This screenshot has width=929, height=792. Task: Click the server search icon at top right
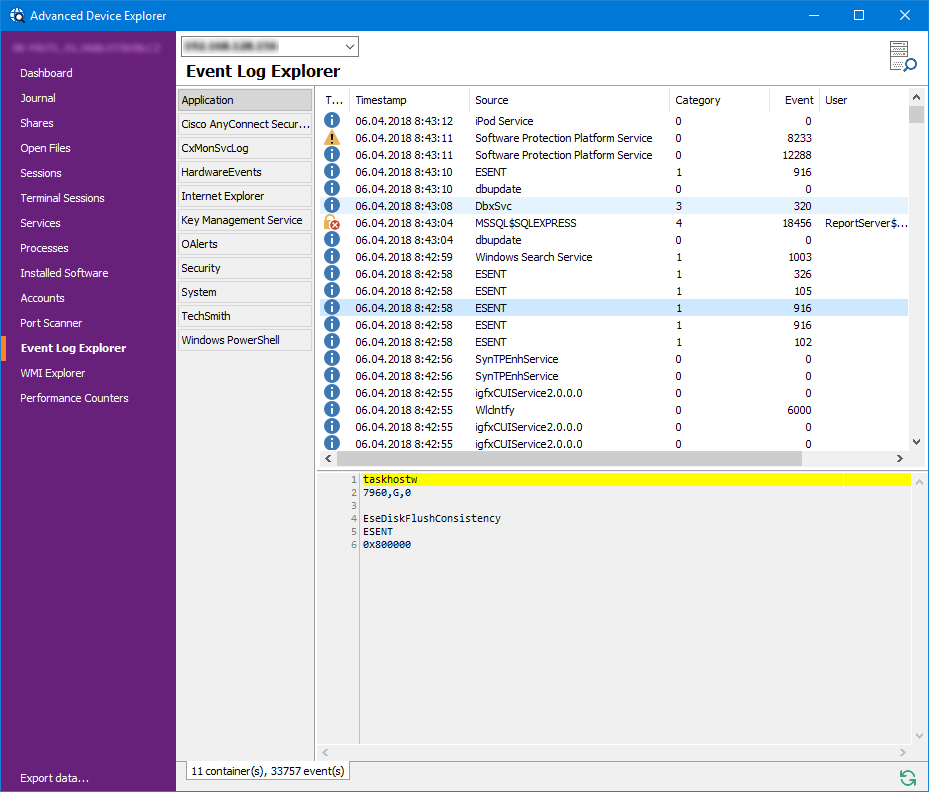click(902, 56)
